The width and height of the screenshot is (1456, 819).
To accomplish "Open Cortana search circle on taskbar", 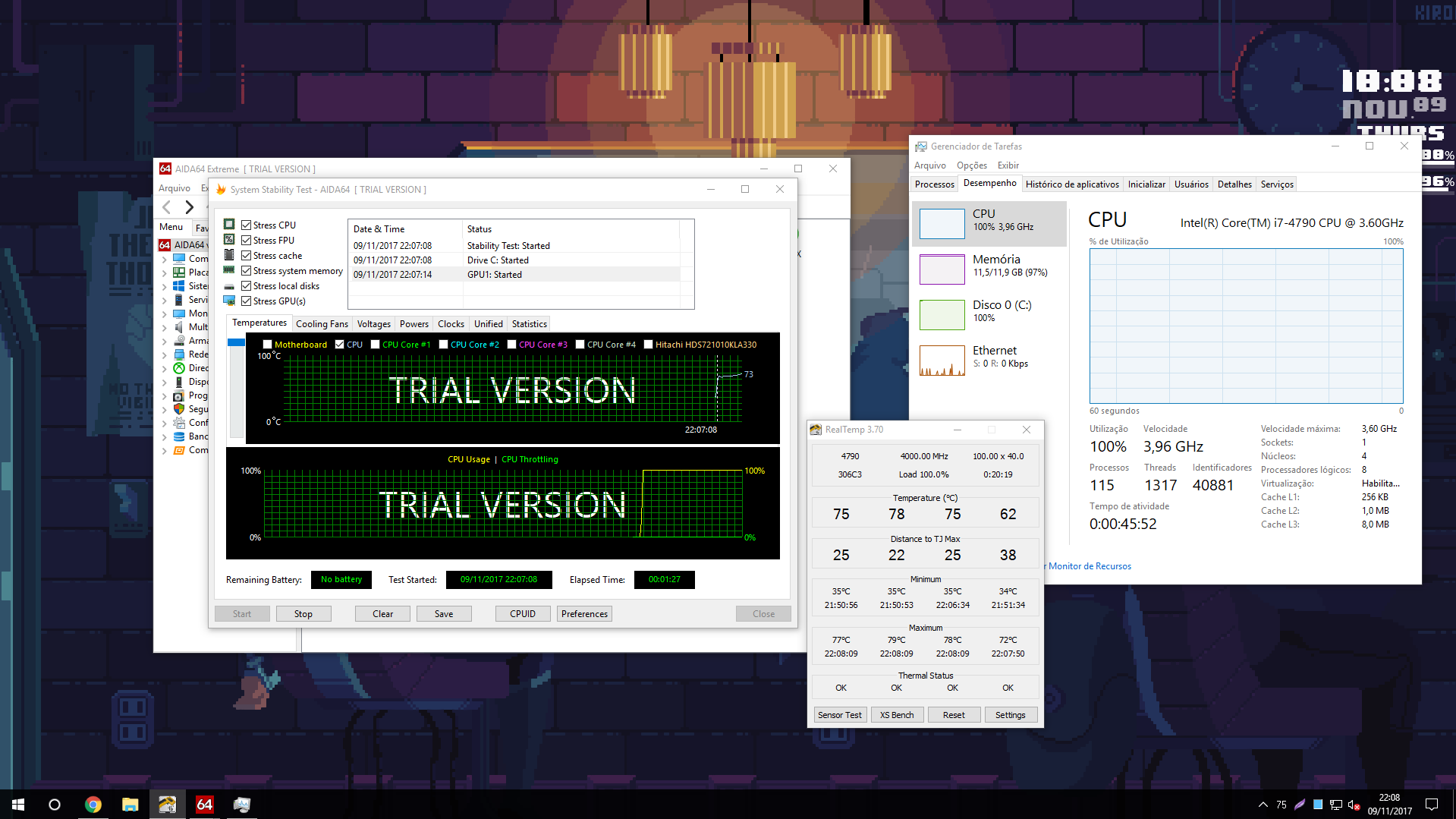I will [55, 805].
